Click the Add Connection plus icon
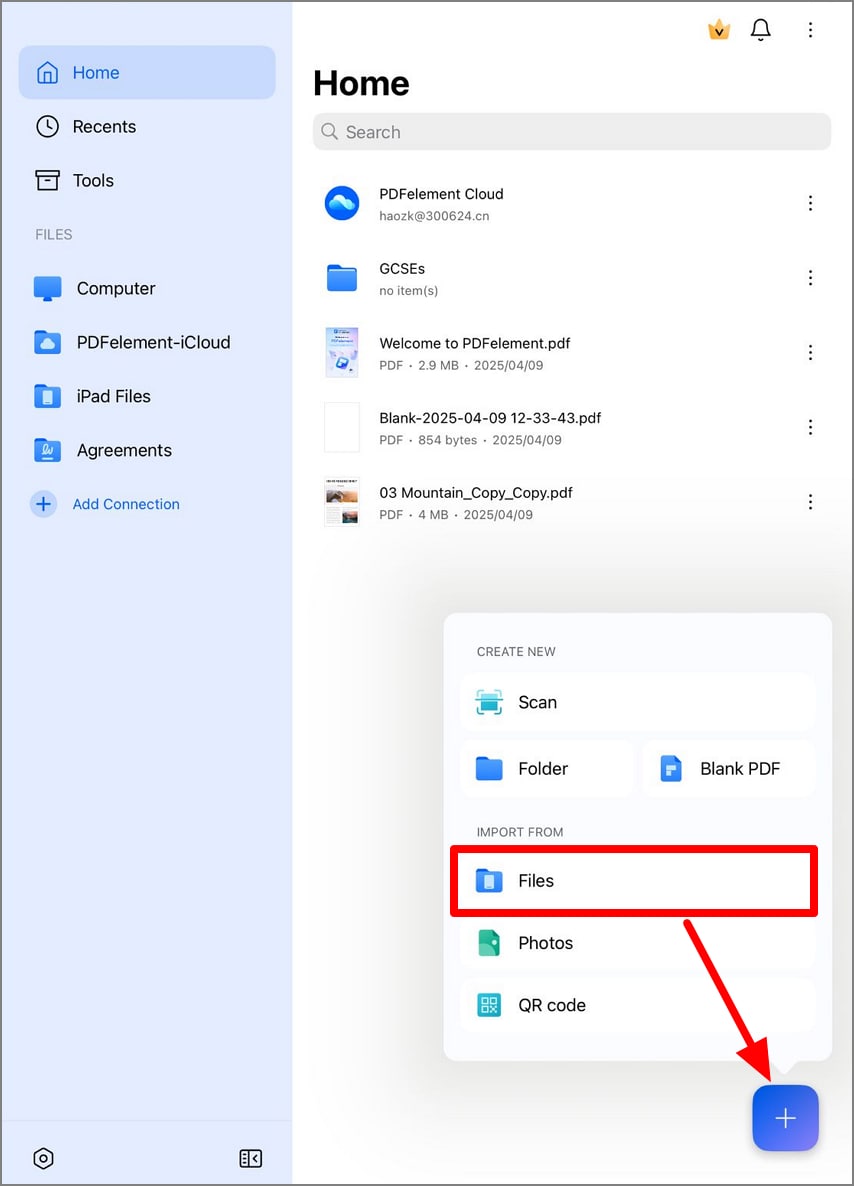The width and height of the screenshot is (854, 1186). 44,504
